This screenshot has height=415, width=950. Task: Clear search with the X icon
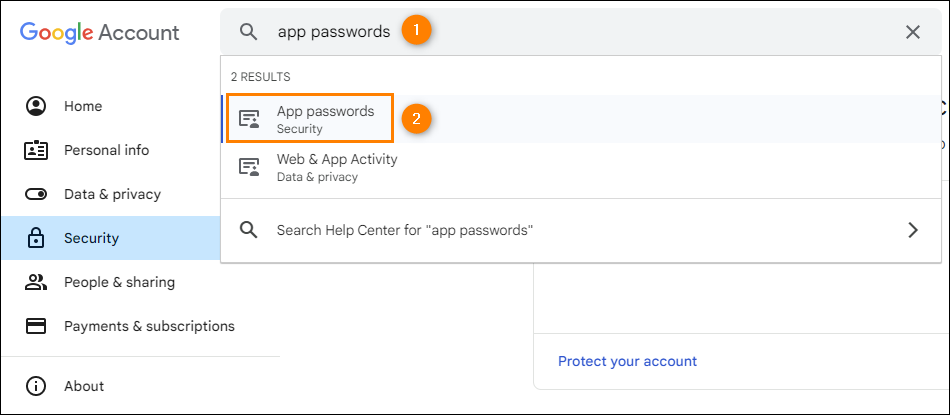click(913, 32)
